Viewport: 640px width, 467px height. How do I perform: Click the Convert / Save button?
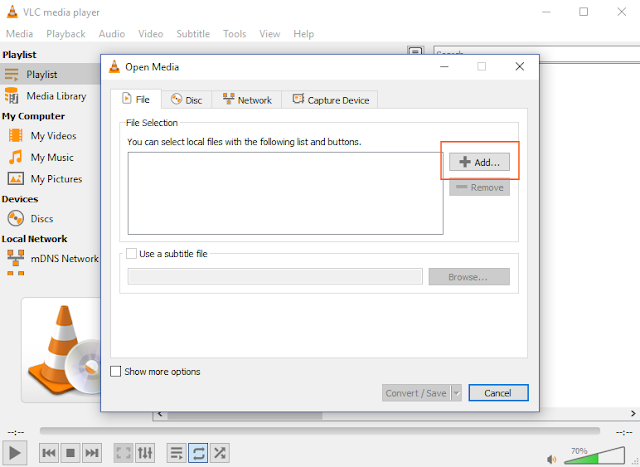click(416, 393)
